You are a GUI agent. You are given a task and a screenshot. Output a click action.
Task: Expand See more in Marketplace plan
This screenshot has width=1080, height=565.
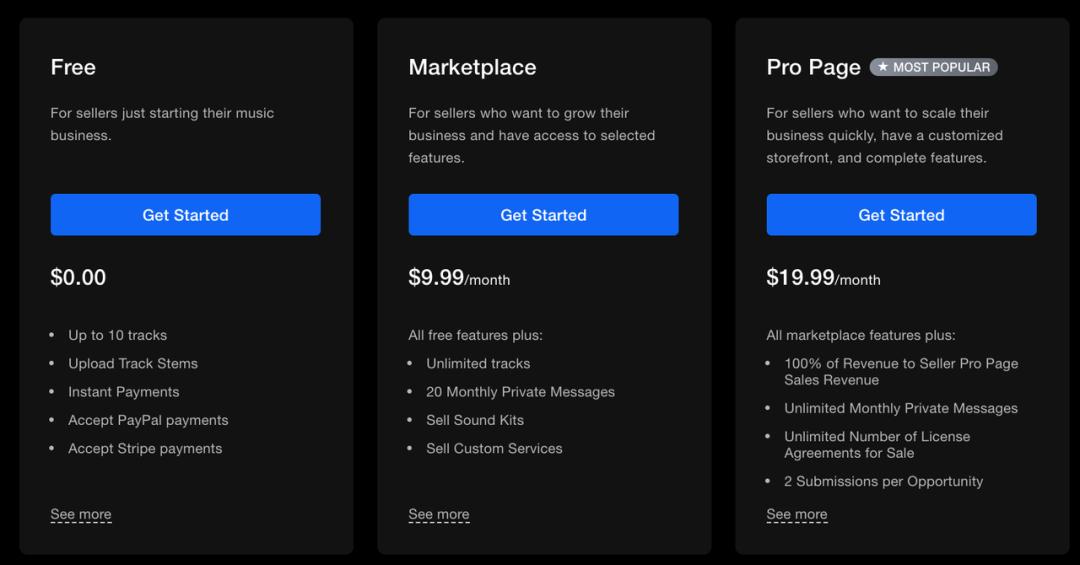[439, 514]
